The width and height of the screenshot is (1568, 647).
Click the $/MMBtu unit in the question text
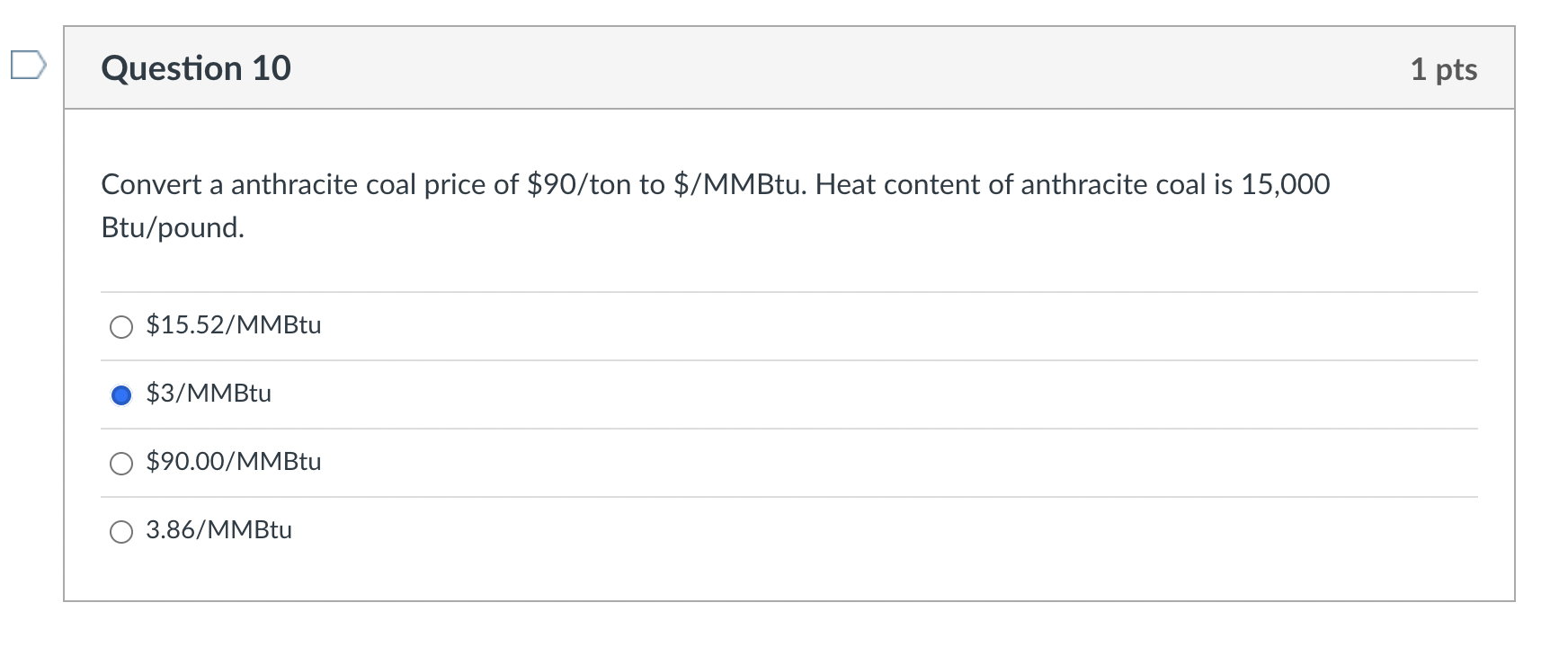[x=739, y=184]
